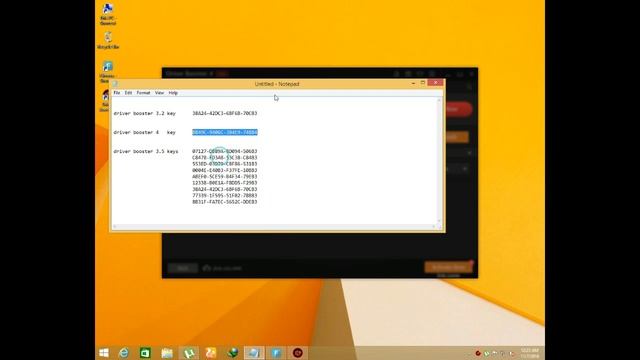The width and height of the screenshot is (640, 360).
Task: Click the key beginning 12338 in Notepad
Action: (225, 183)
